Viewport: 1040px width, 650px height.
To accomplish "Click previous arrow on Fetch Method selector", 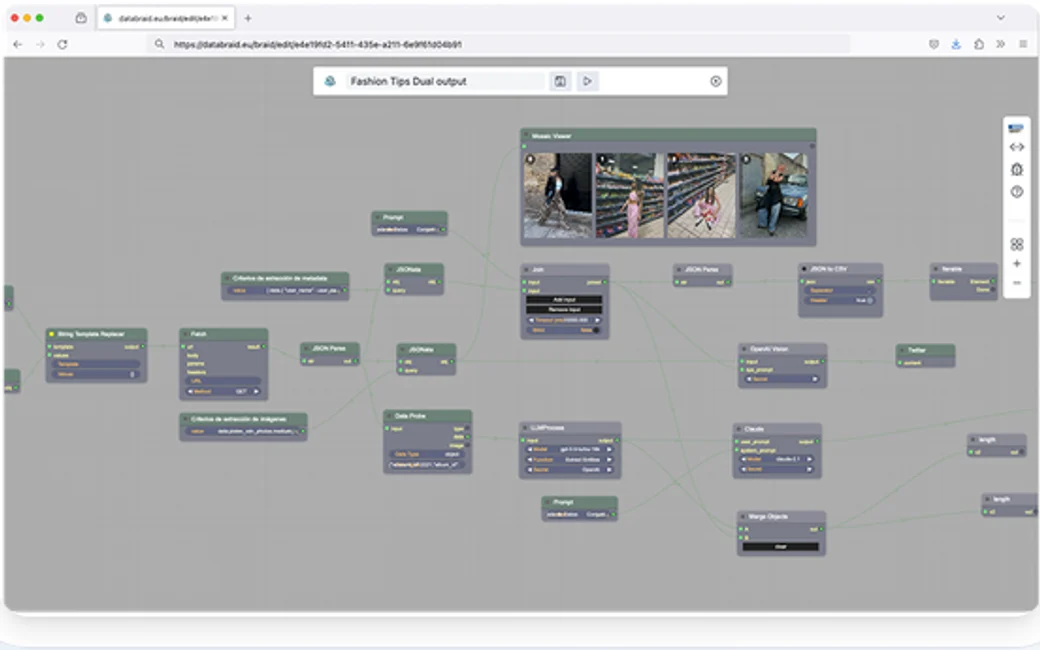I will 190,391.
